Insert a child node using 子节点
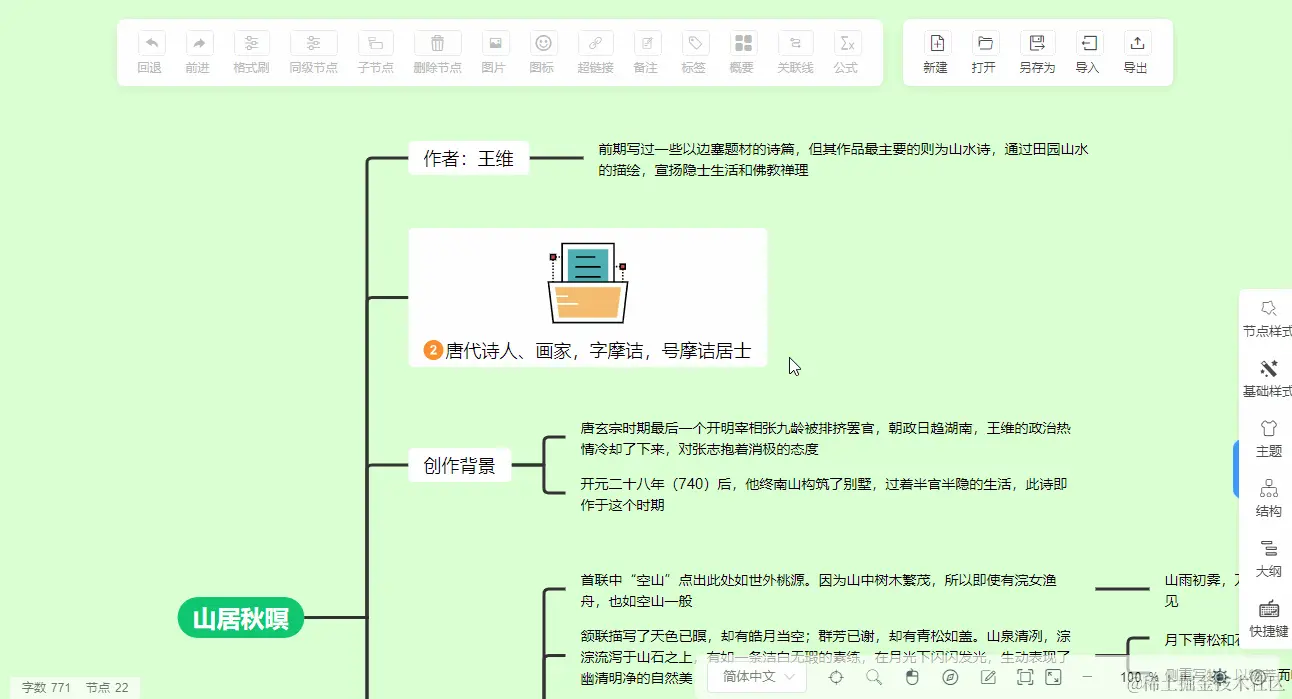Image resolution: width=1292 pixels, height=699 pixels. point(375,52)
